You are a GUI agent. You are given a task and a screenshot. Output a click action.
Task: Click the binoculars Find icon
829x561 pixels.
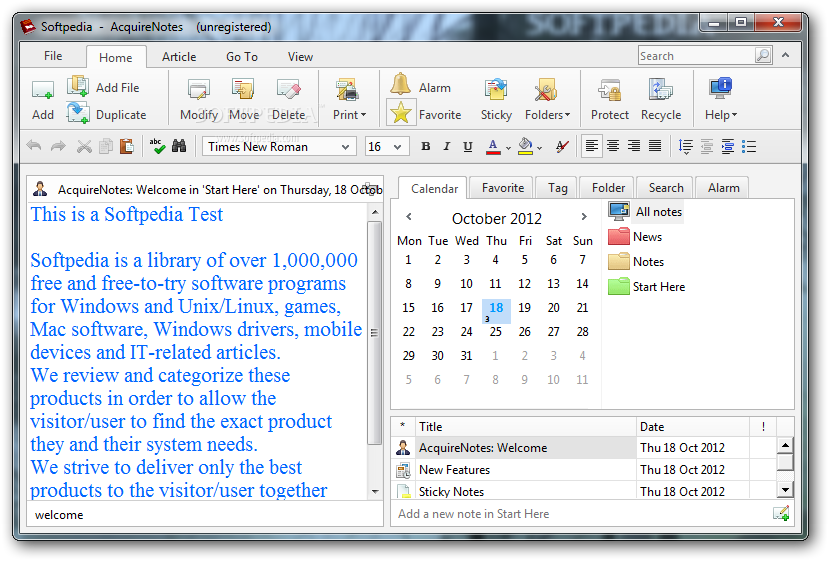pos(179,146)
